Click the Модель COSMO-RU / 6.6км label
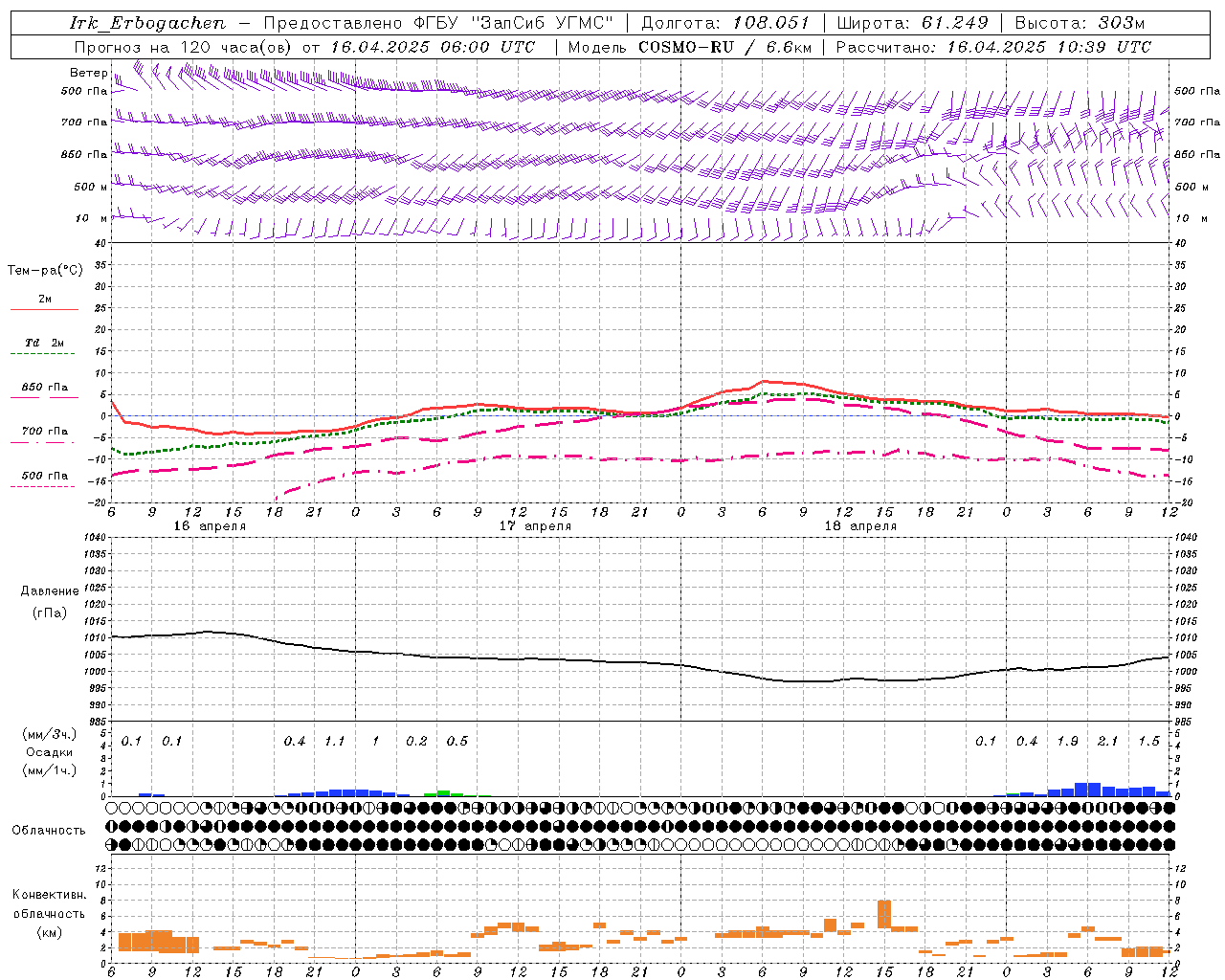 pos(690,47)
